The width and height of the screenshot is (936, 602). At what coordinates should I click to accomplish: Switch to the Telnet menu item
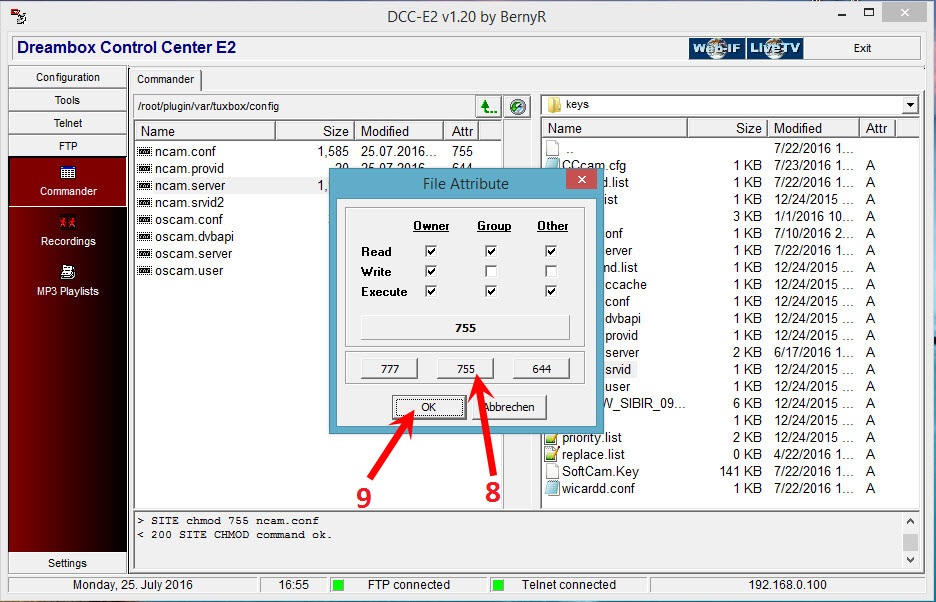tap(68, 123)
